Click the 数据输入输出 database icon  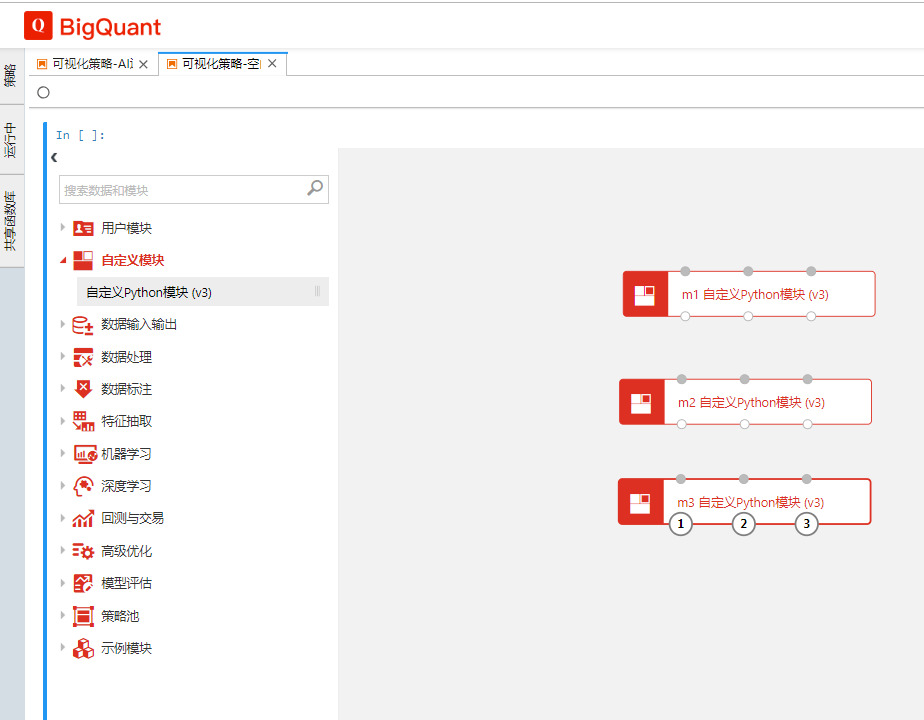click(83, 325)
